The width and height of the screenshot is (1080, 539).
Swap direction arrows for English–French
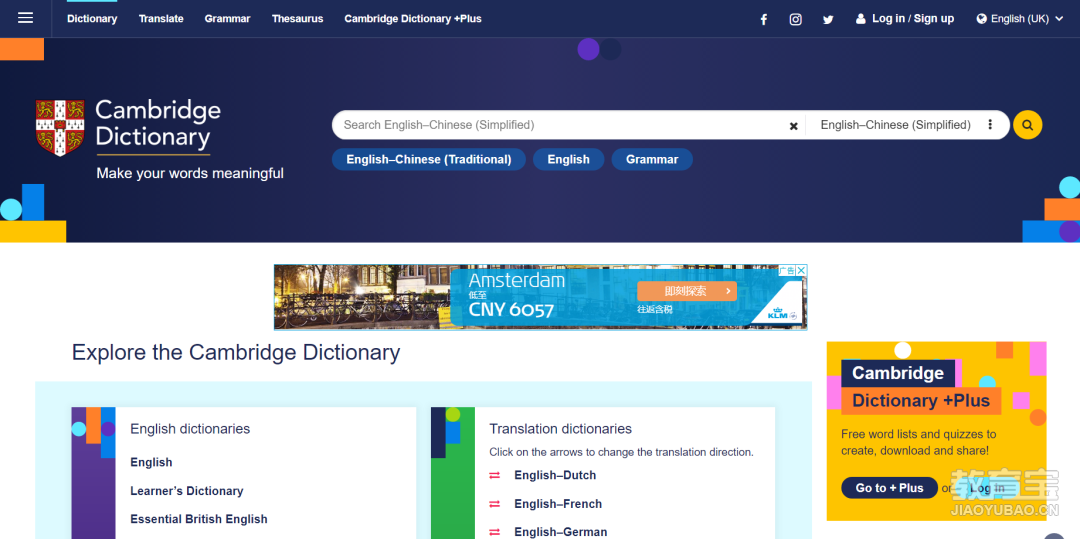click(495, 504)
